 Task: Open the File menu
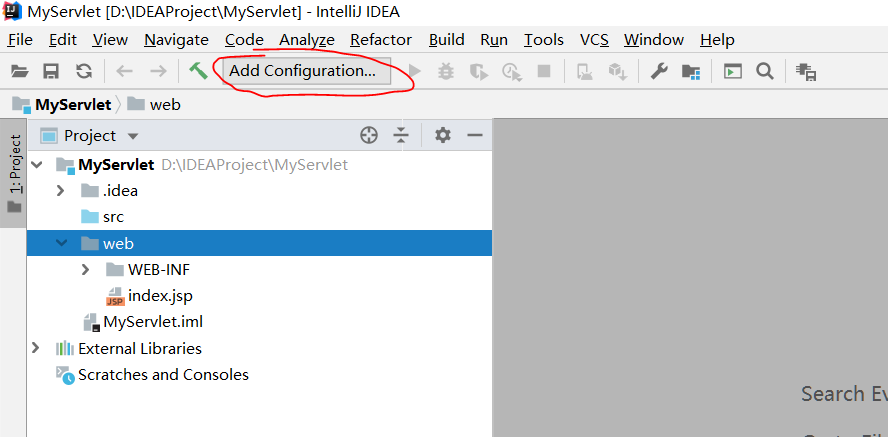[20, 40]
